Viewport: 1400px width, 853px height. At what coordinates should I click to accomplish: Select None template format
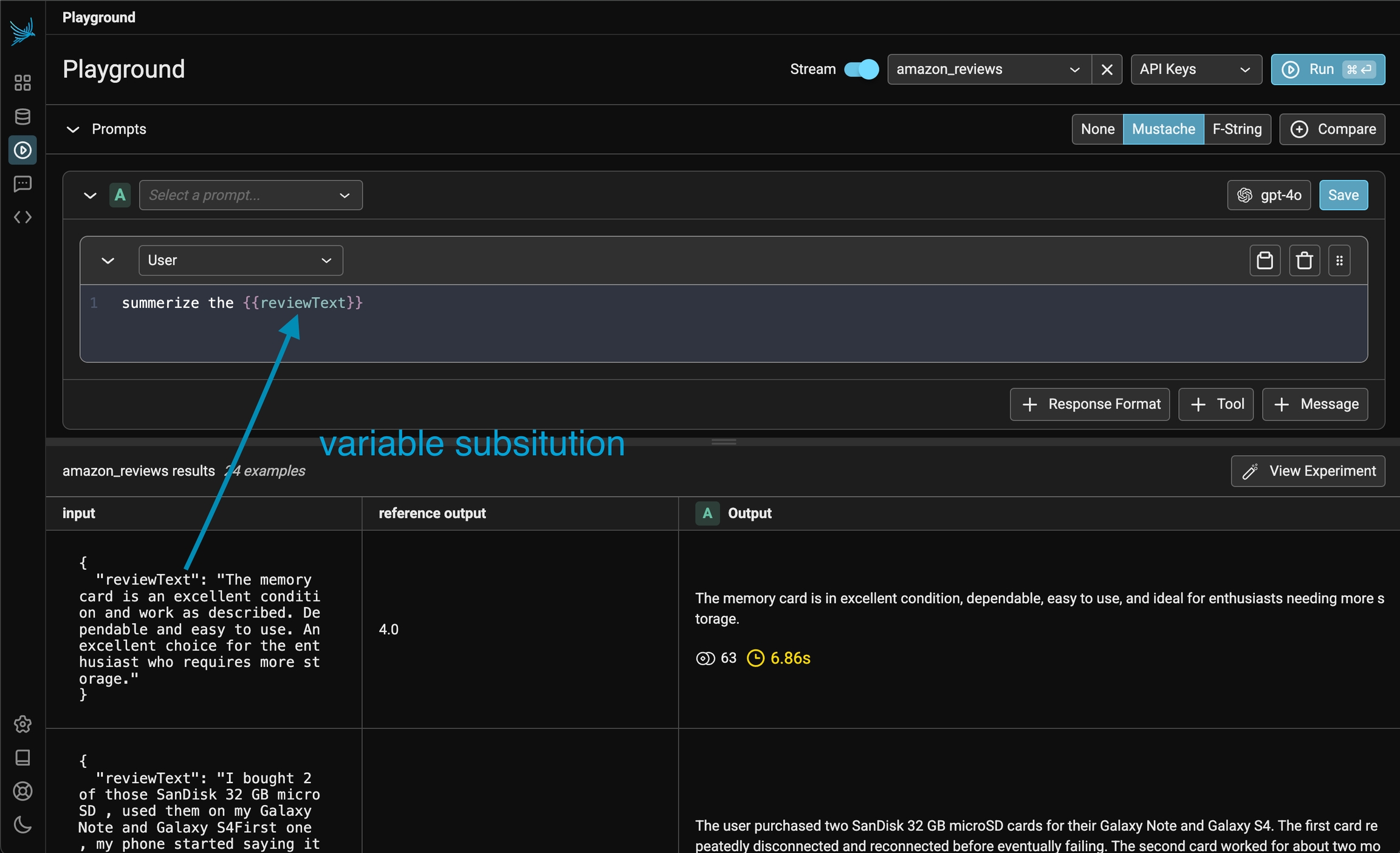(1097, 129)
